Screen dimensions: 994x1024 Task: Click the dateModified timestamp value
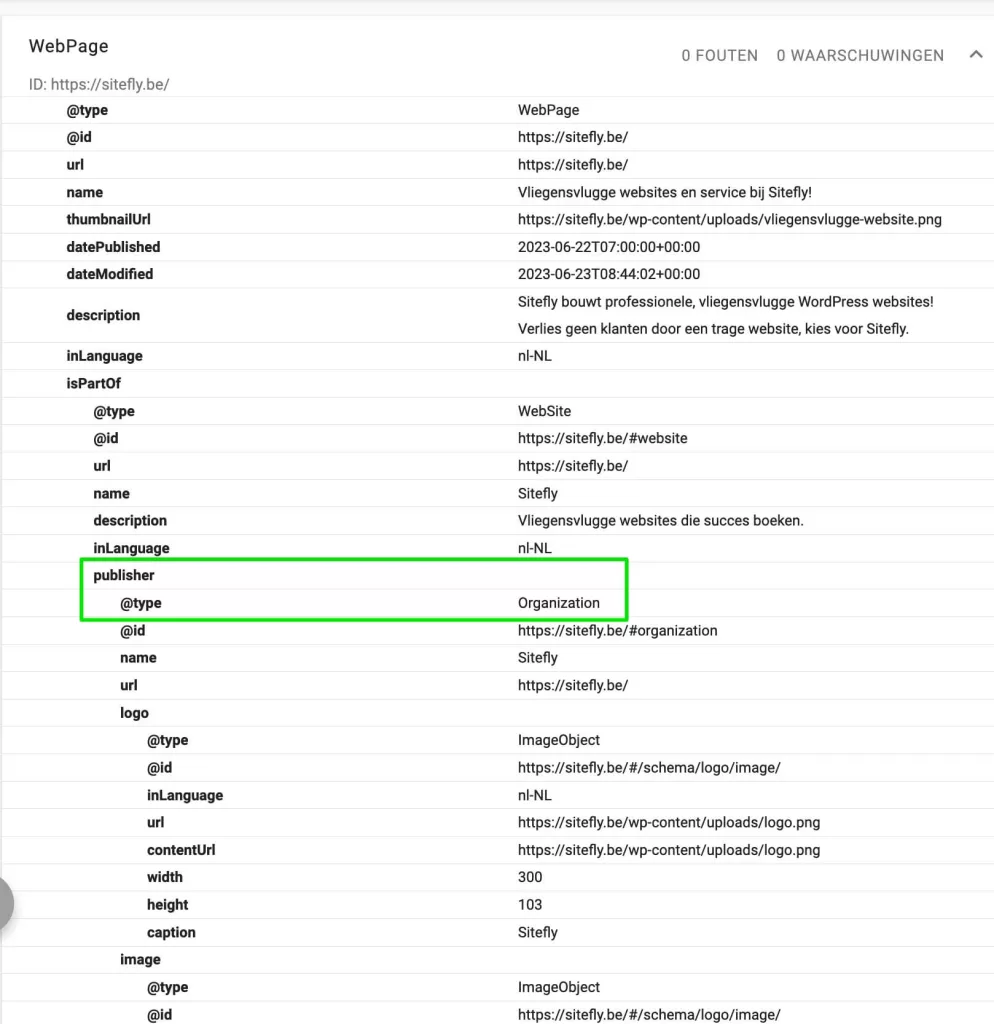point(608,274)
